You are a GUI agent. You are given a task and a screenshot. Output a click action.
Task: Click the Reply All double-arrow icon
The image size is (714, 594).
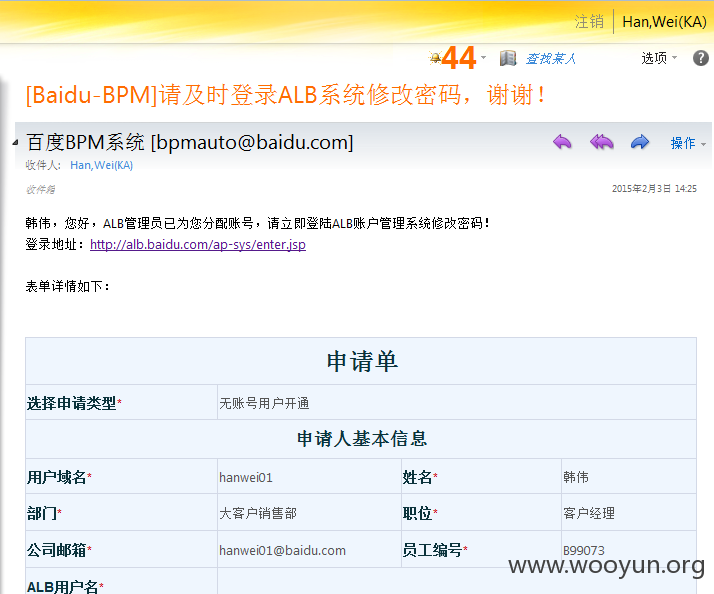pos(602,142)
